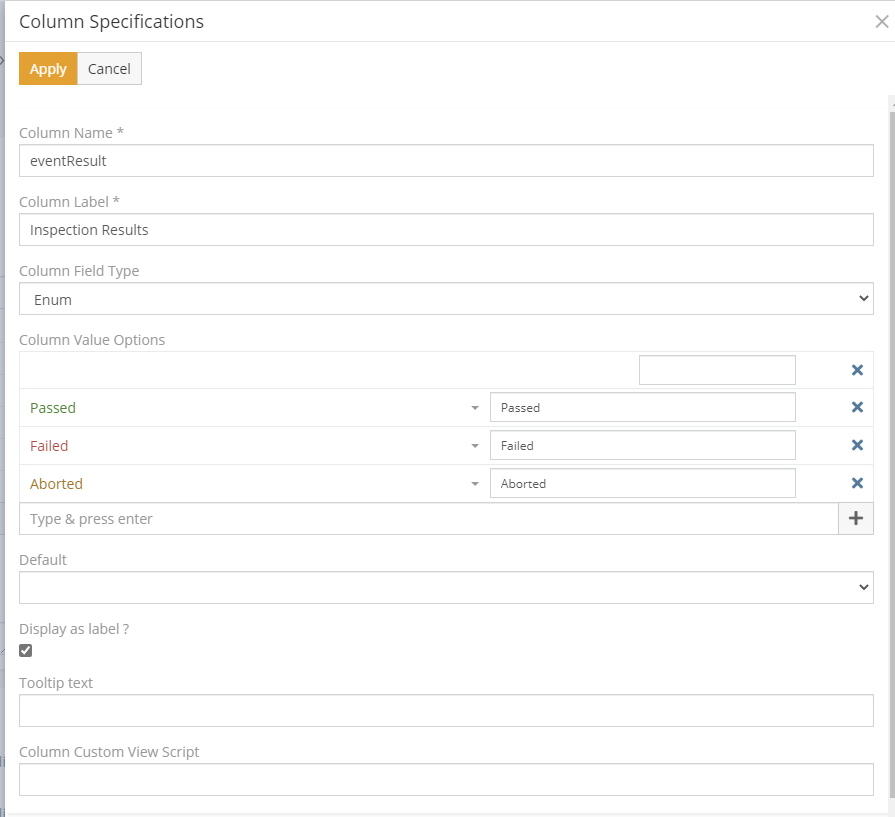Viewport: 895px width, 817px height.
Task: Remove the Failed value option
Action: [x=857, y=446]
